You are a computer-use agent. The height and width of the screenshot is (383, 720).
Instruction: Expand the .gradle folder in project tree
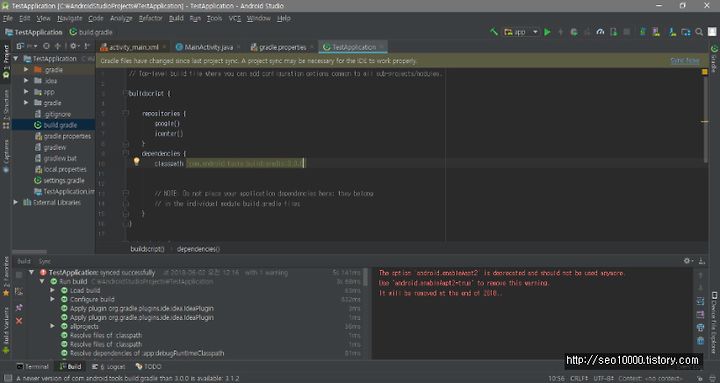pyautogui.click(x=26, y=69)
